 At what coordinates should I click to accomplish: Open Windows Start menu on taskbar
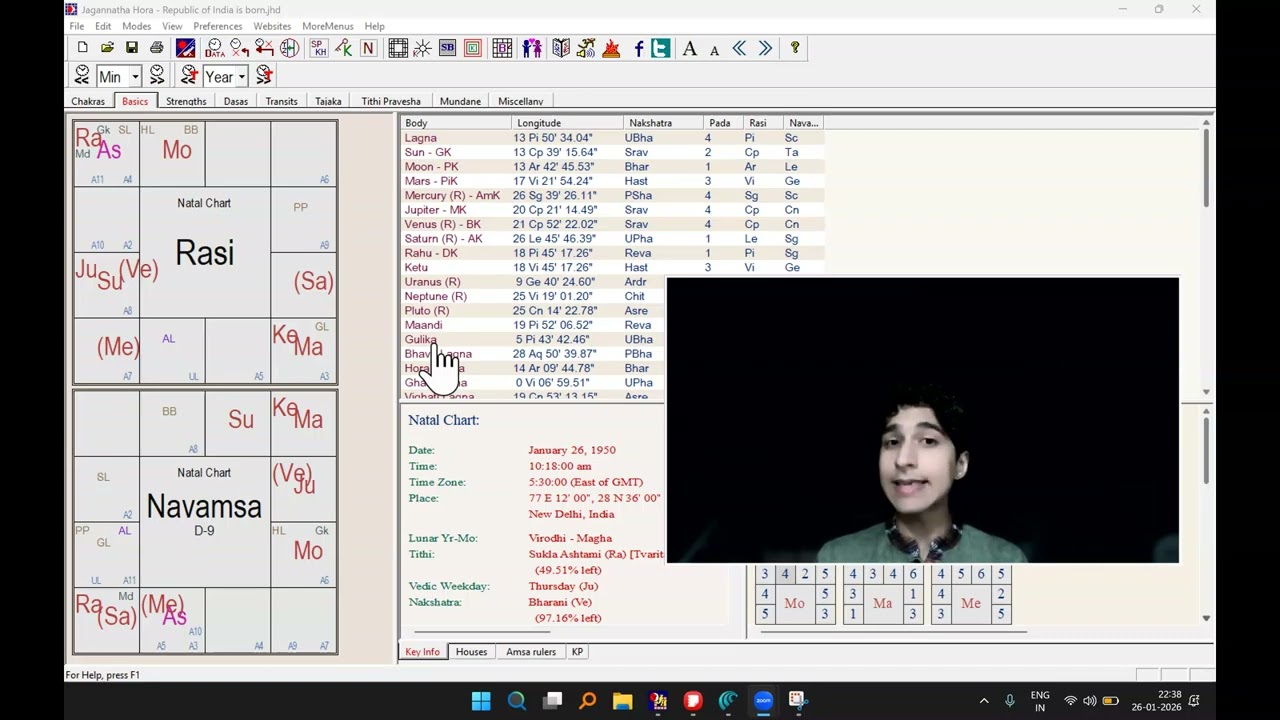point(481,701)
